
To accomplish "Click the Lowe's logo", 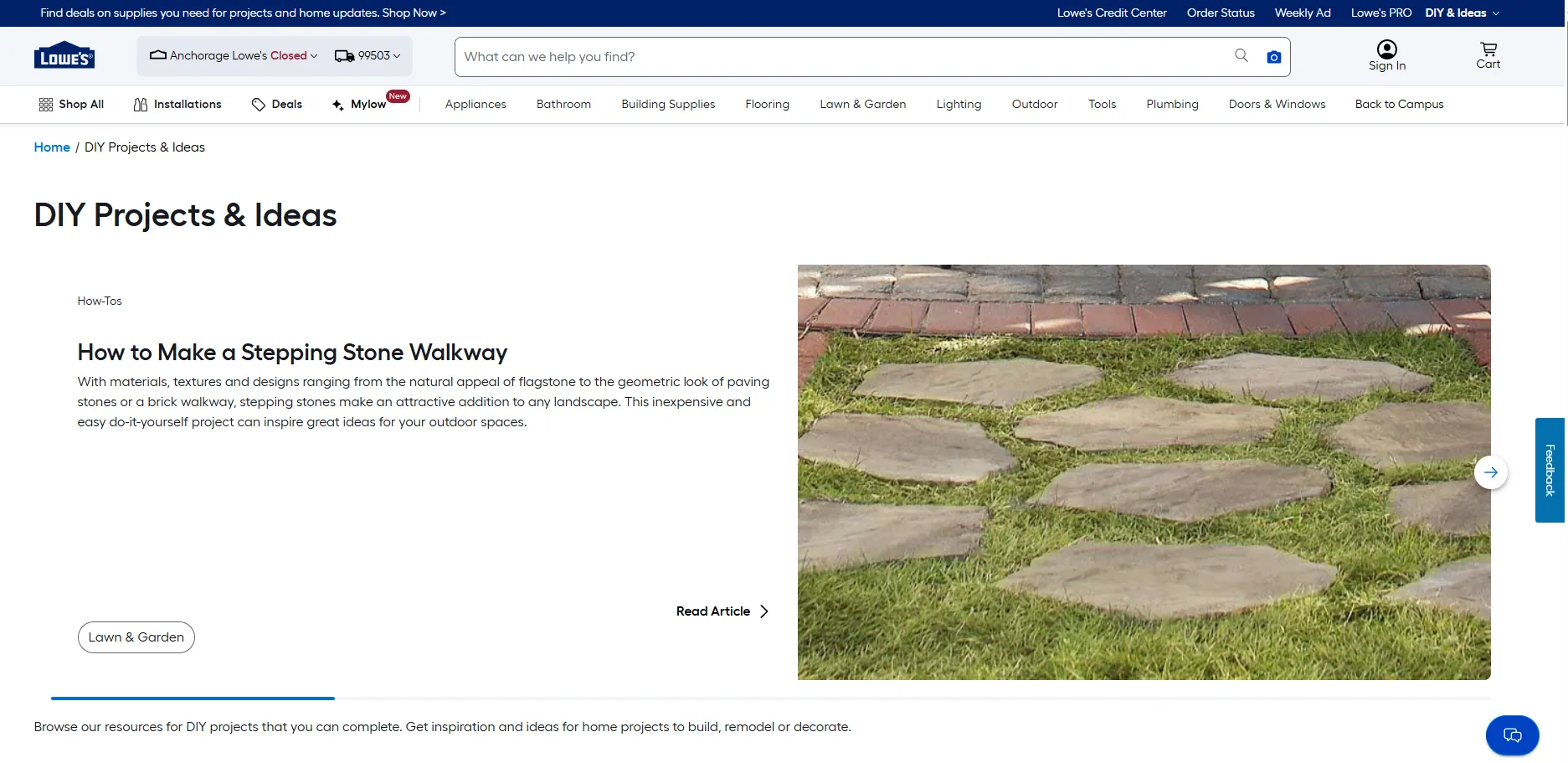I will (64, 54).
